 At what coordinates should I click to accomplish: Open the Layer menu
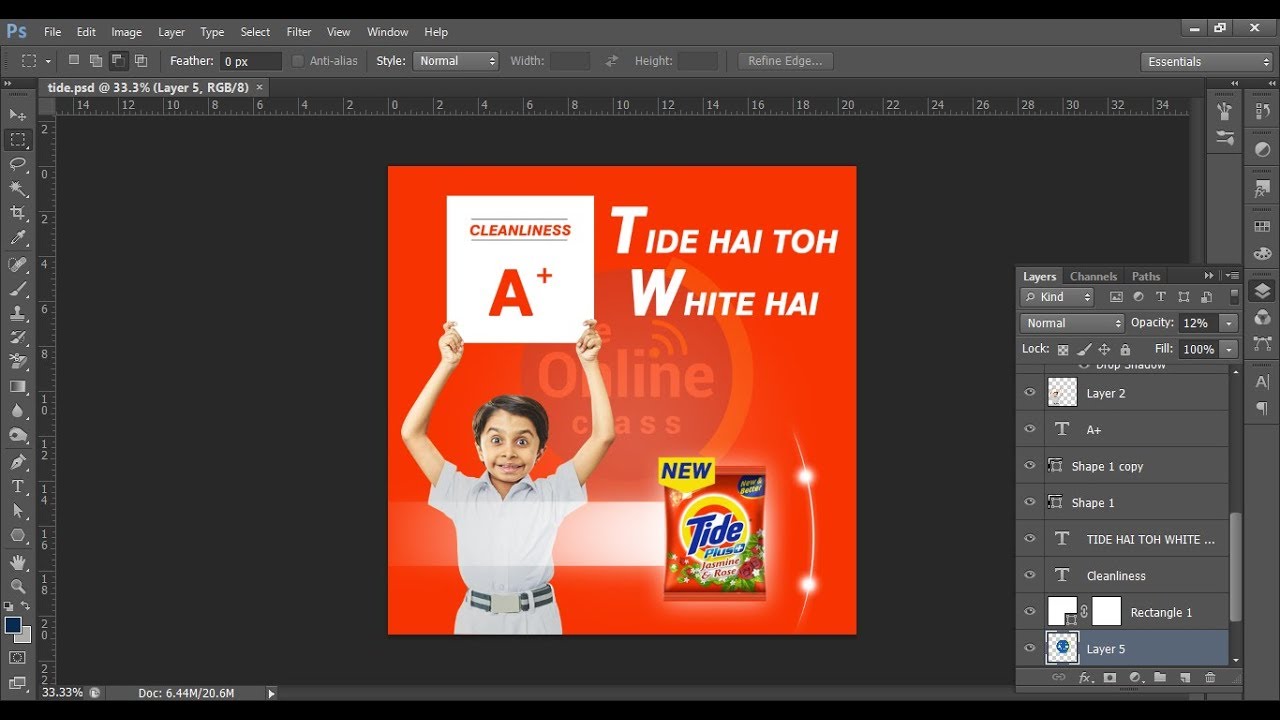click(x=171, y=32)
